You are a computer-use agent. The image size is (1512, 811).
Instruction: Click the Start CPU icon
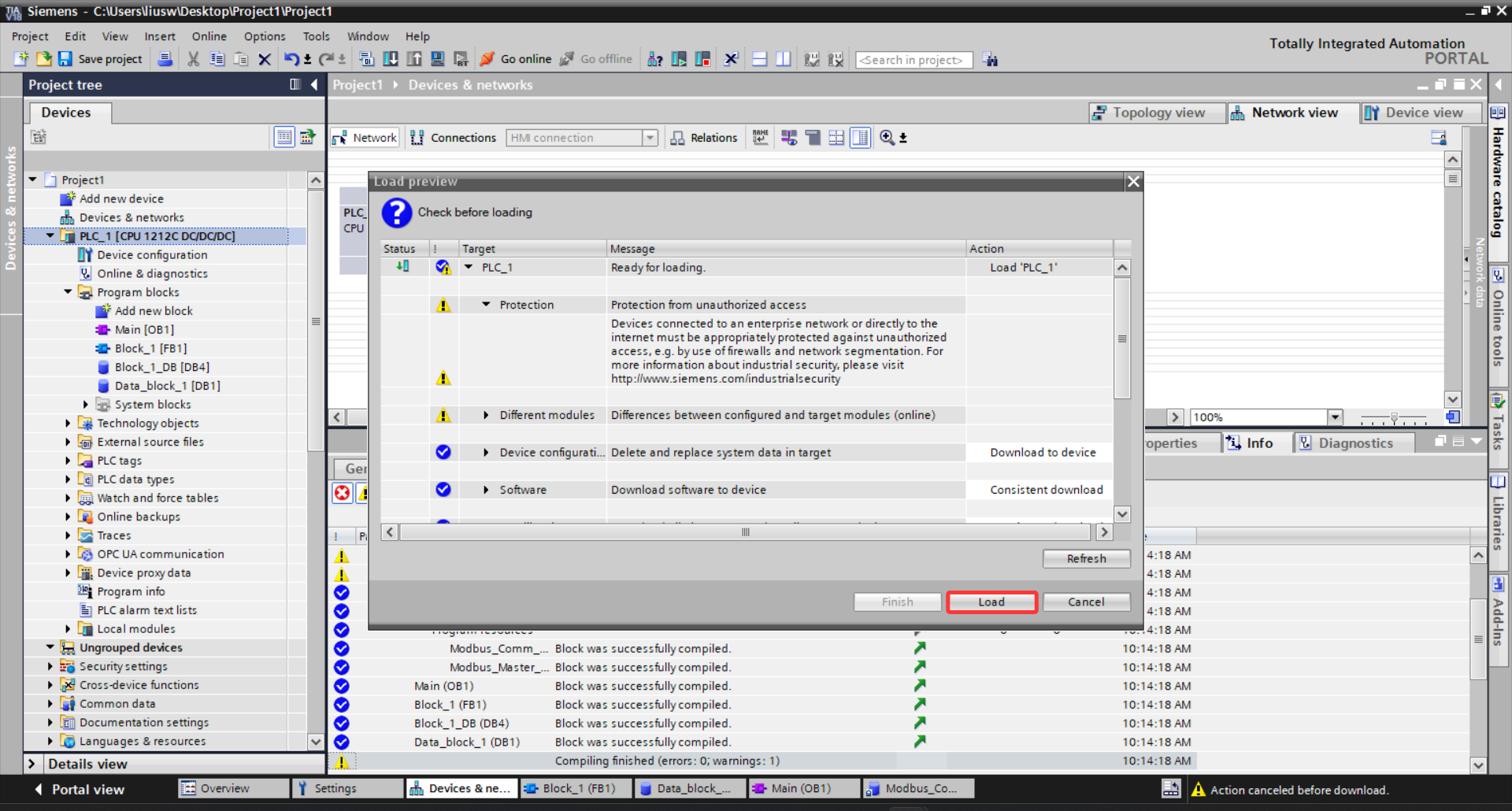(678, 59)
